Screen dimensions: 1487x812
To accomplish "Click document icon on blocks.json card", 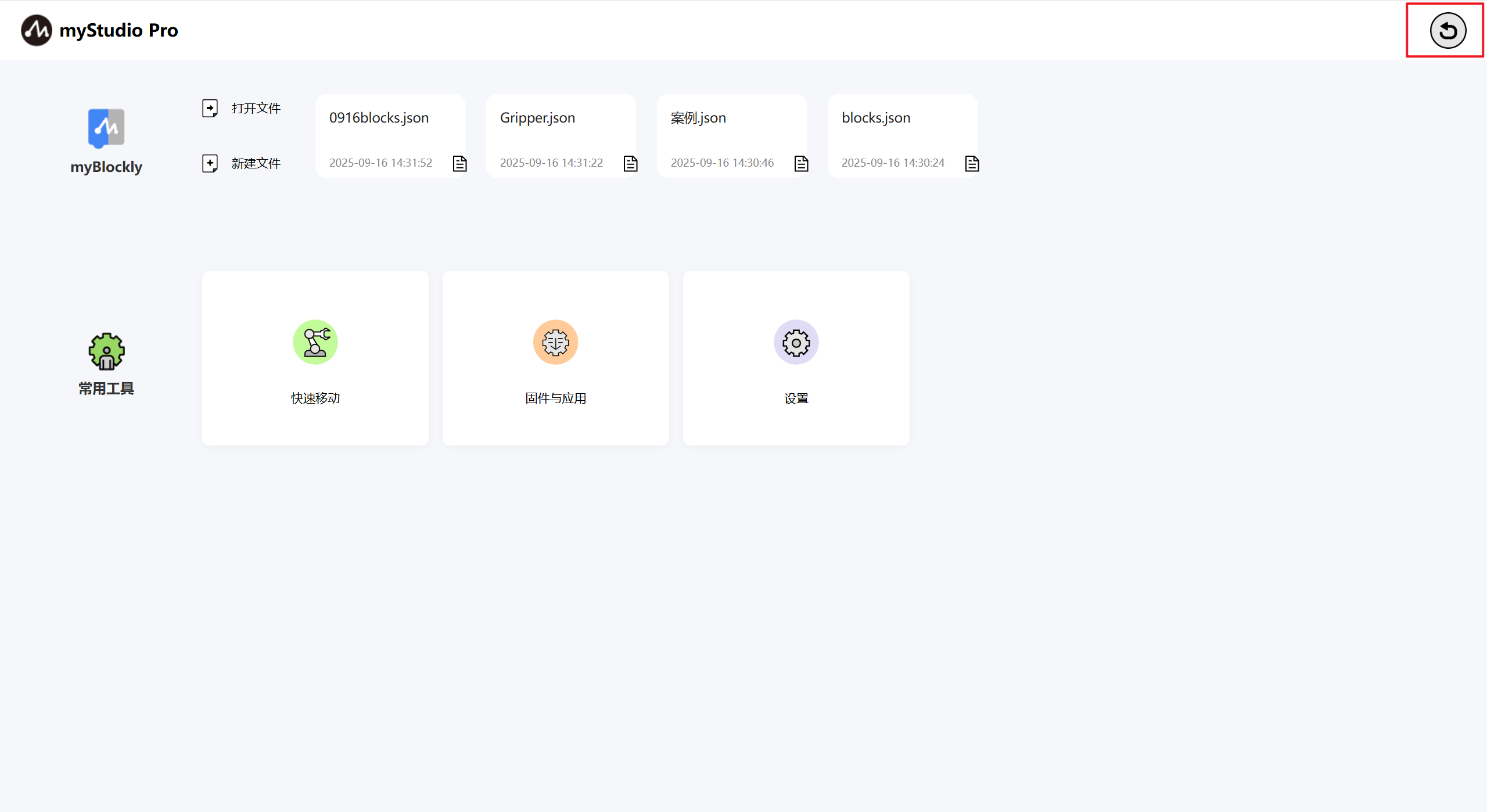I will click(972, 164).
